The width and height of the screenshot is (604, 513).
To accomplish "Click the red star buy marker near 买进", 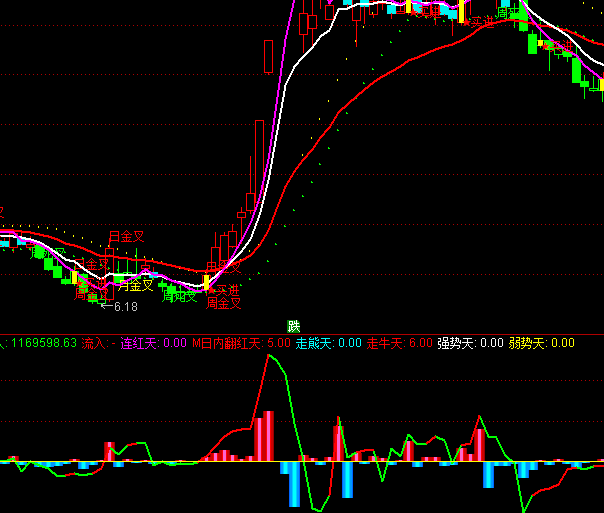I will pos(209,291).
